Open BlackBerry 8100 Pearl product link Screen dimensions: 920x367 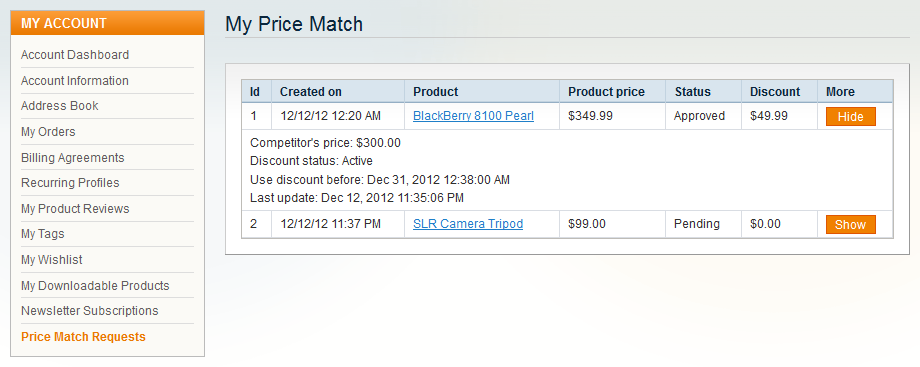[473, 116]
